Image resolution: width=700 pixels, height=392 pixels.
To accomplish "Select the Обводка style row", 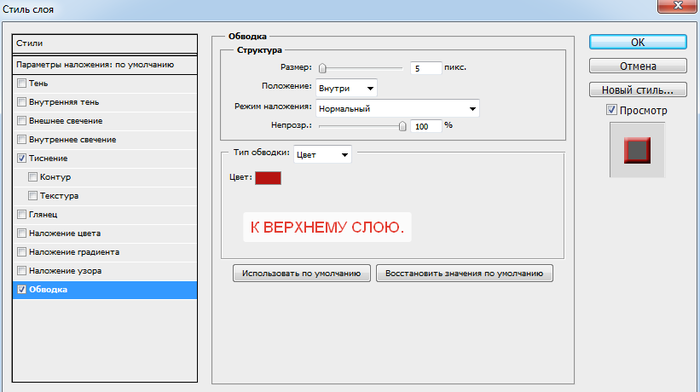I will click(x=105, y=290).
